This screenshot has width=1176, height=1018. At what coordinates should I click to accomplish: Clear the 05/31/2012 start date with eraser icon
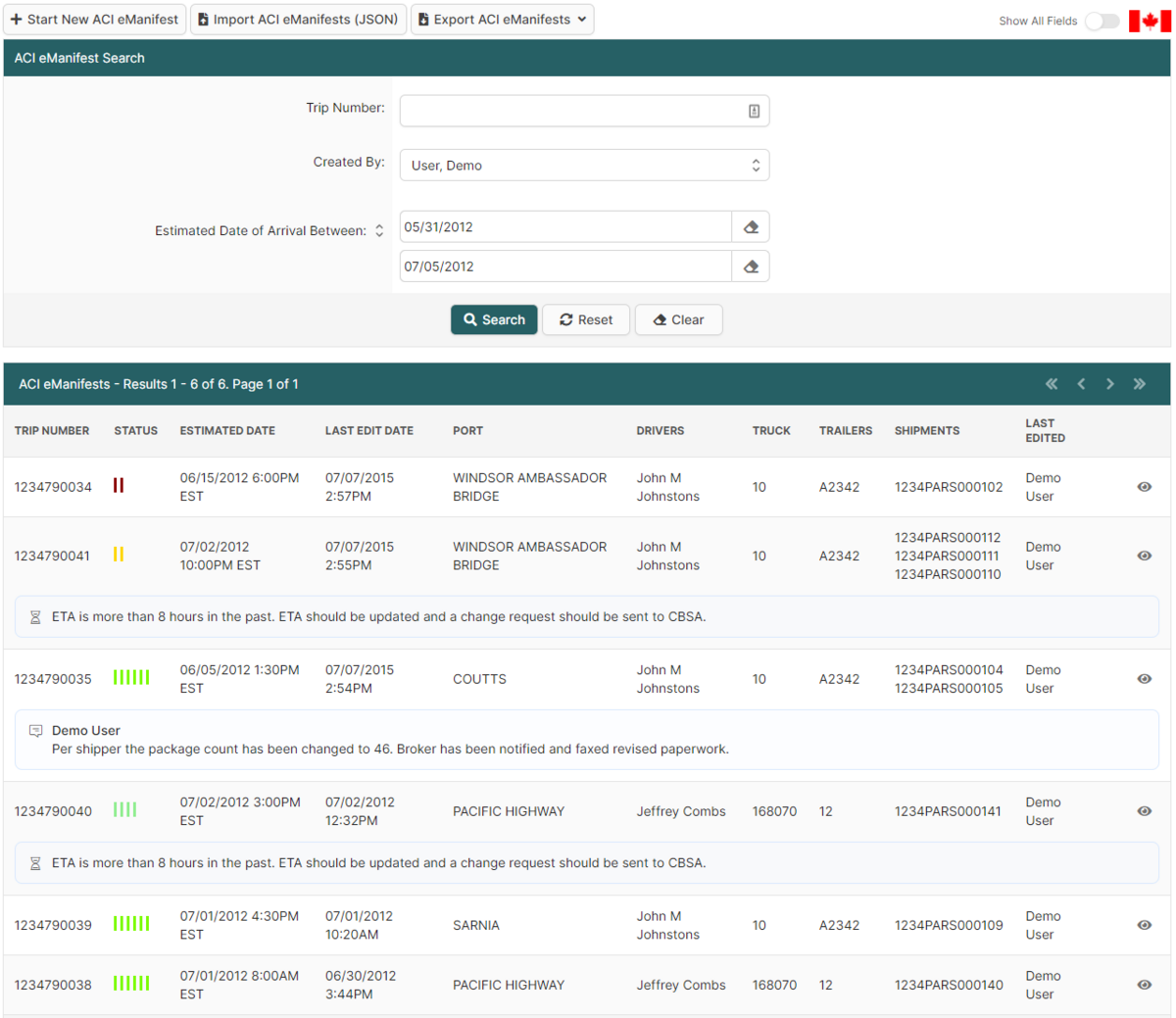pyautogui.click(x=750, y=226)
